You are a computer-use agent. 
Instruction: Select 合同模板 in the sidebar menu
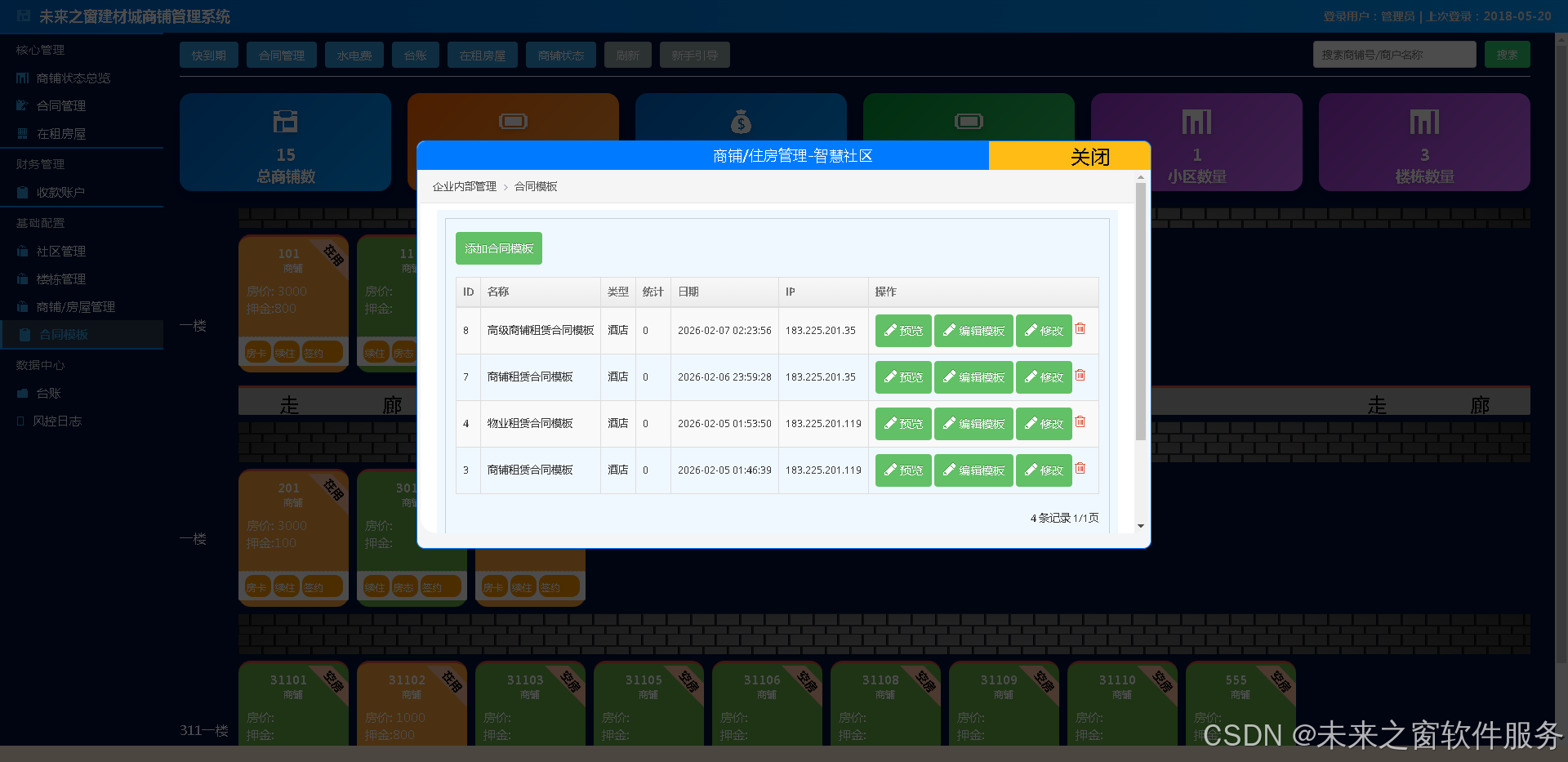tap(64, 335)
